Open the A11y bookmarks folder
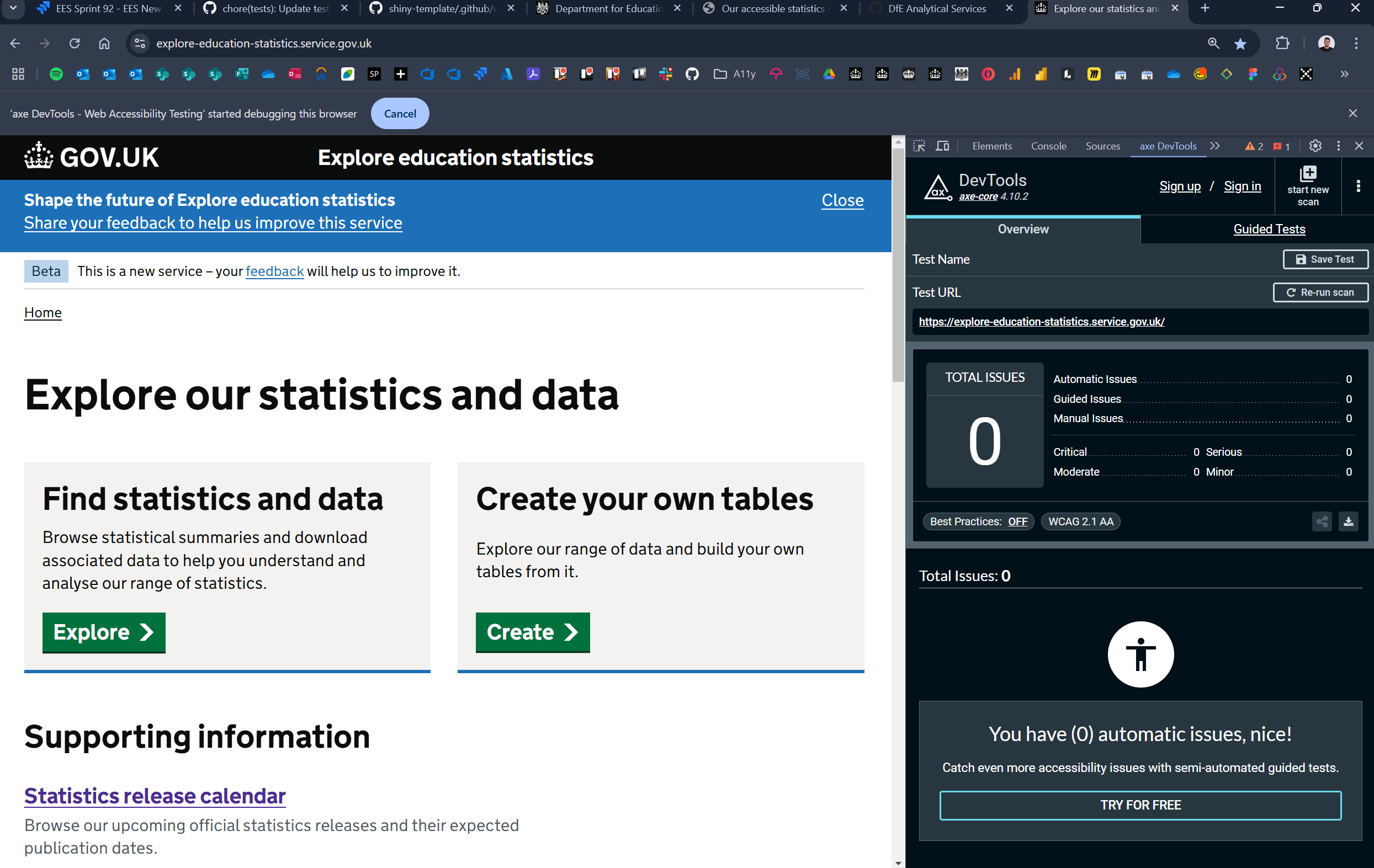 (735, 74)
